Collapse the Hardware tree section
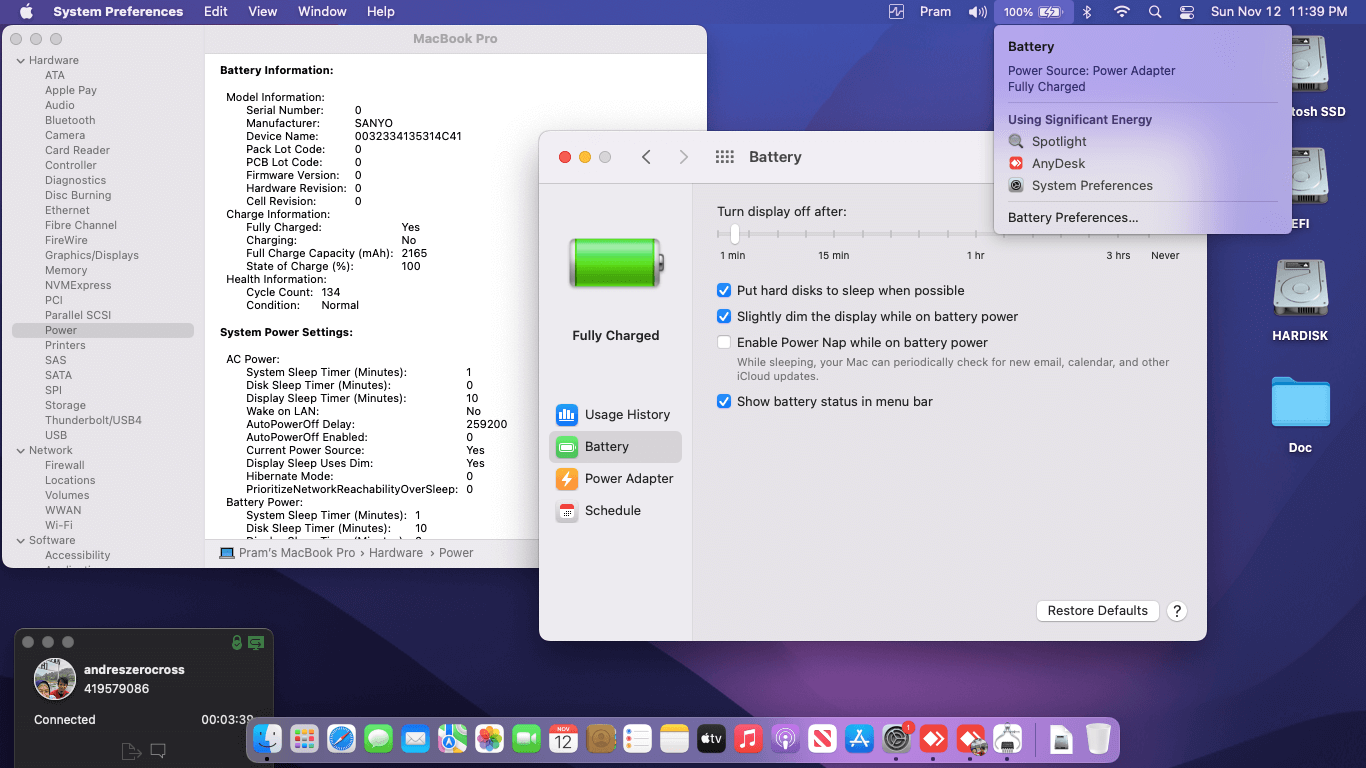The height and width of the screenshot is (768, 1366). [20, 61]
